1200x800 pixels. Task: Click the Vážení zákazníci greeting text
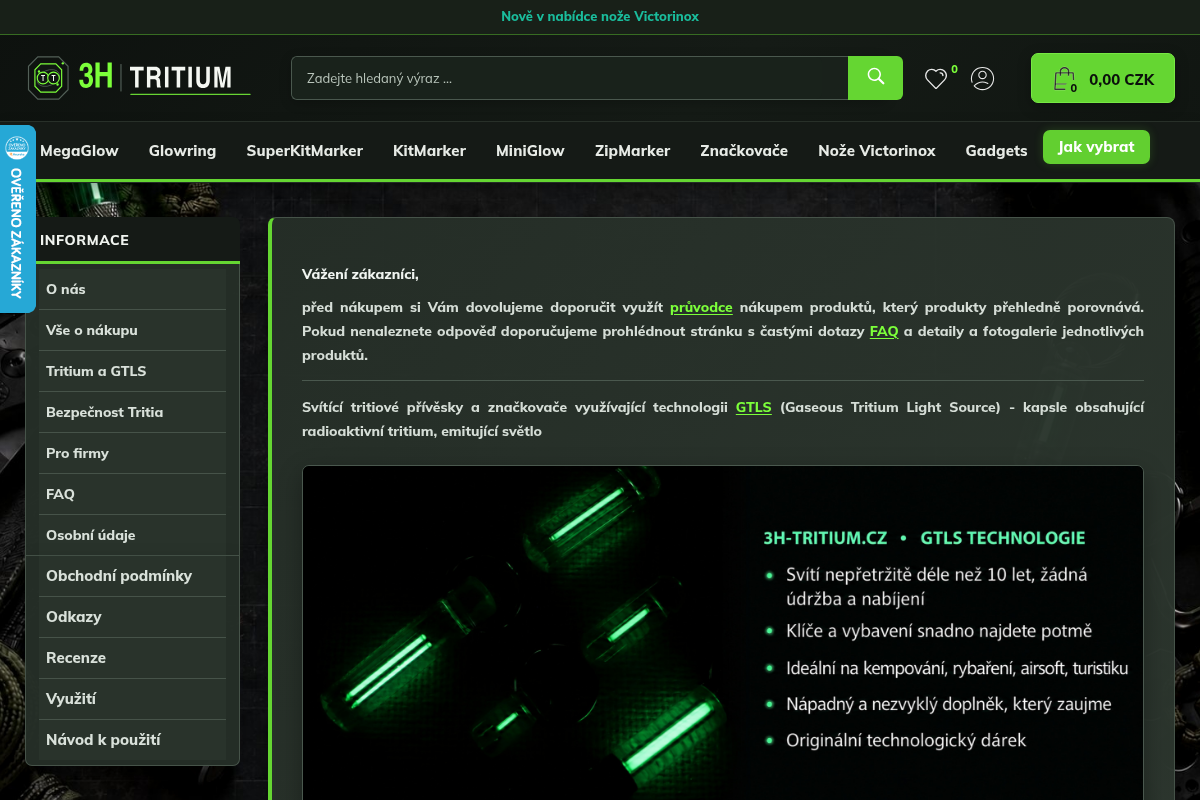coord(360,274)
